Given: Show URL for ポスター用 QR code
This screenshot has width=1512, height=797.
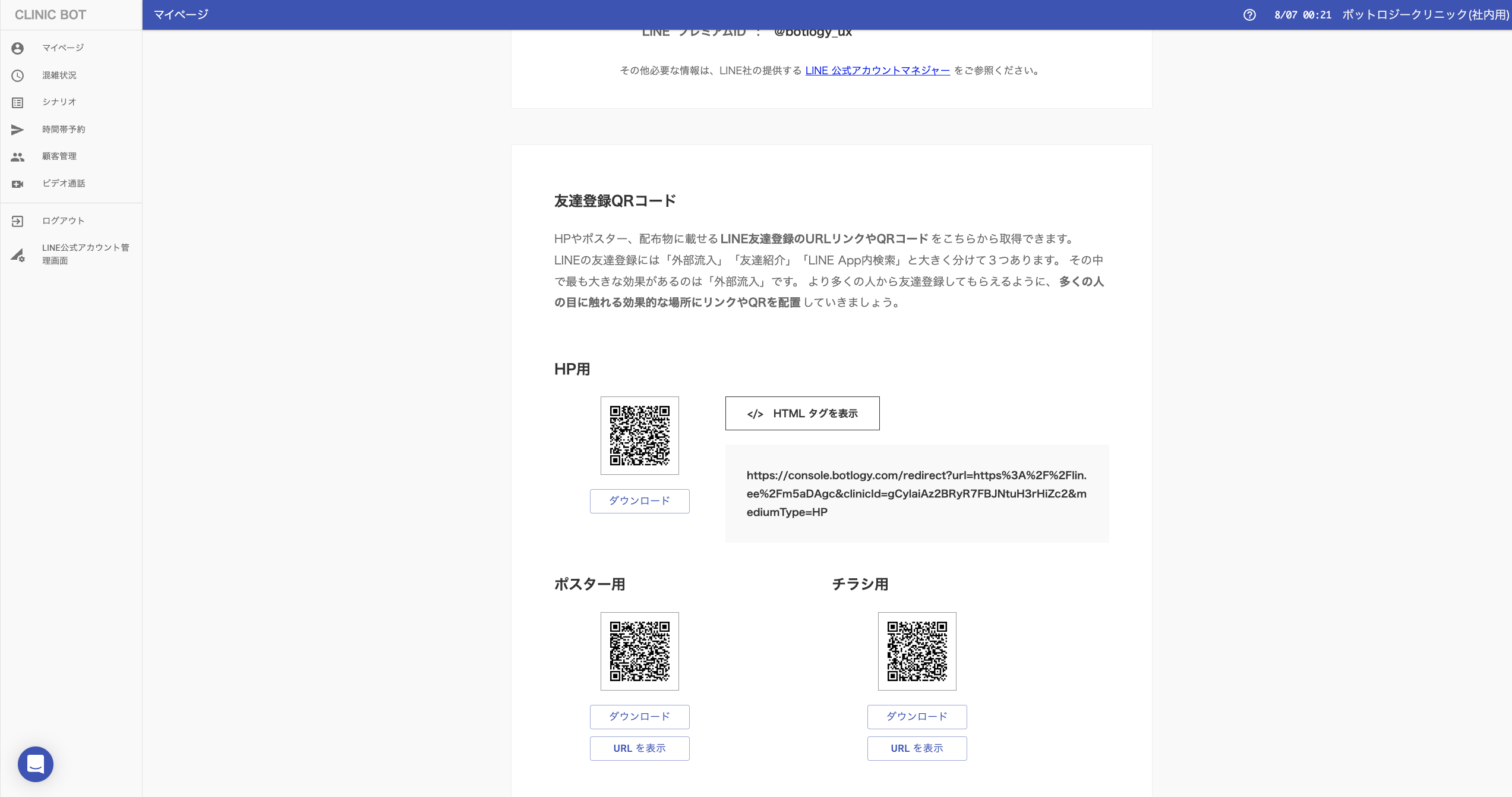Looking at the screenshot, I should [x=639, y=748].
